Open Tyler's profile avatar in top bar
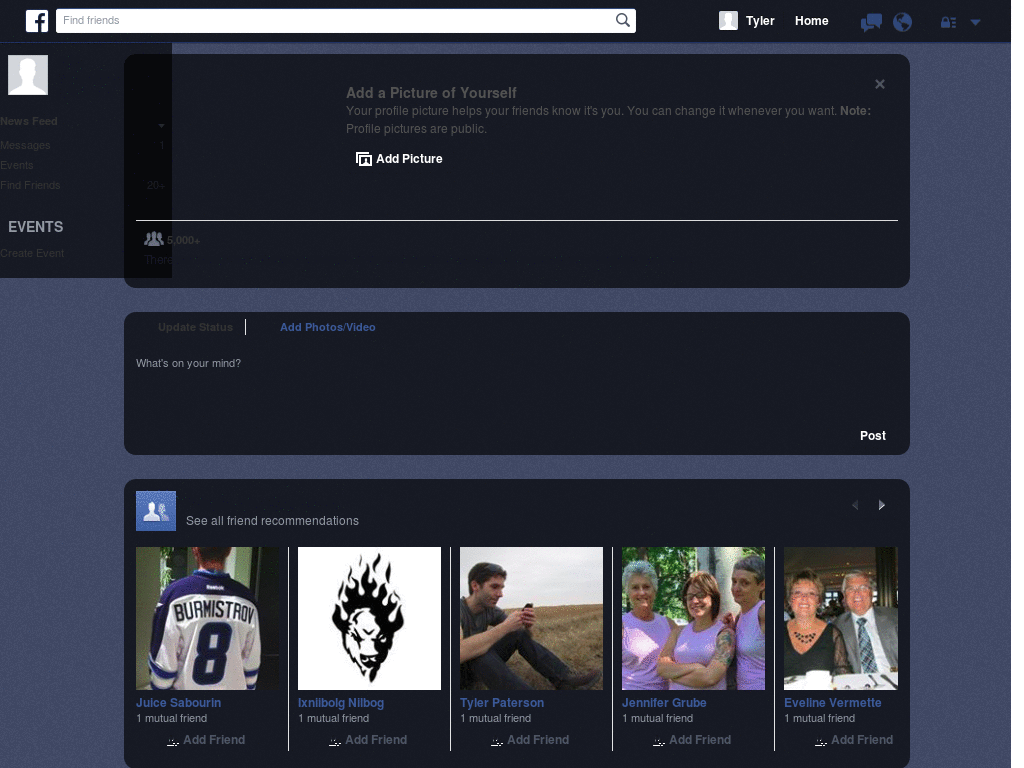 tap(728, 21)
